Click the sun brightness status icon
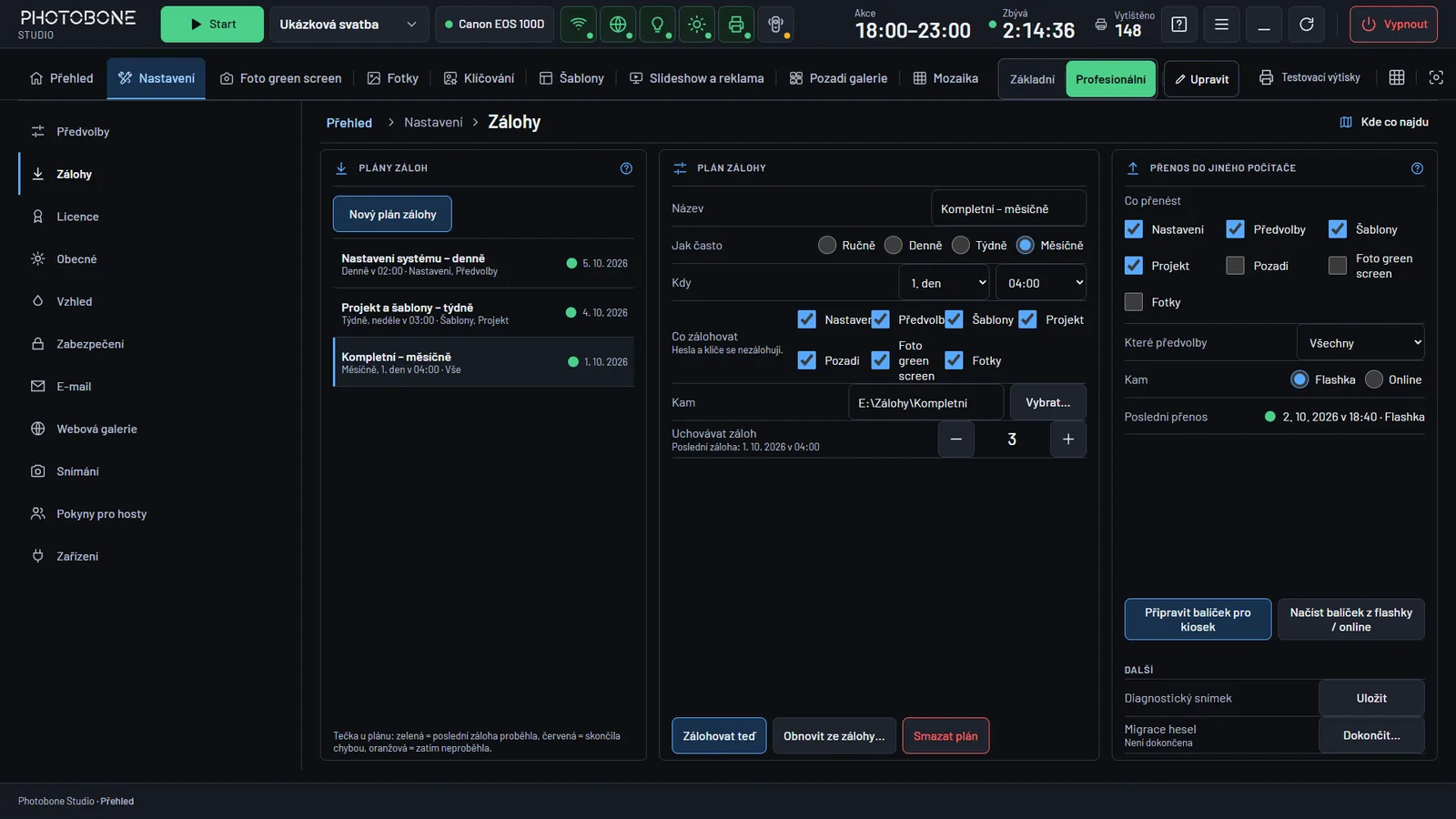 [x=697, y=25]
